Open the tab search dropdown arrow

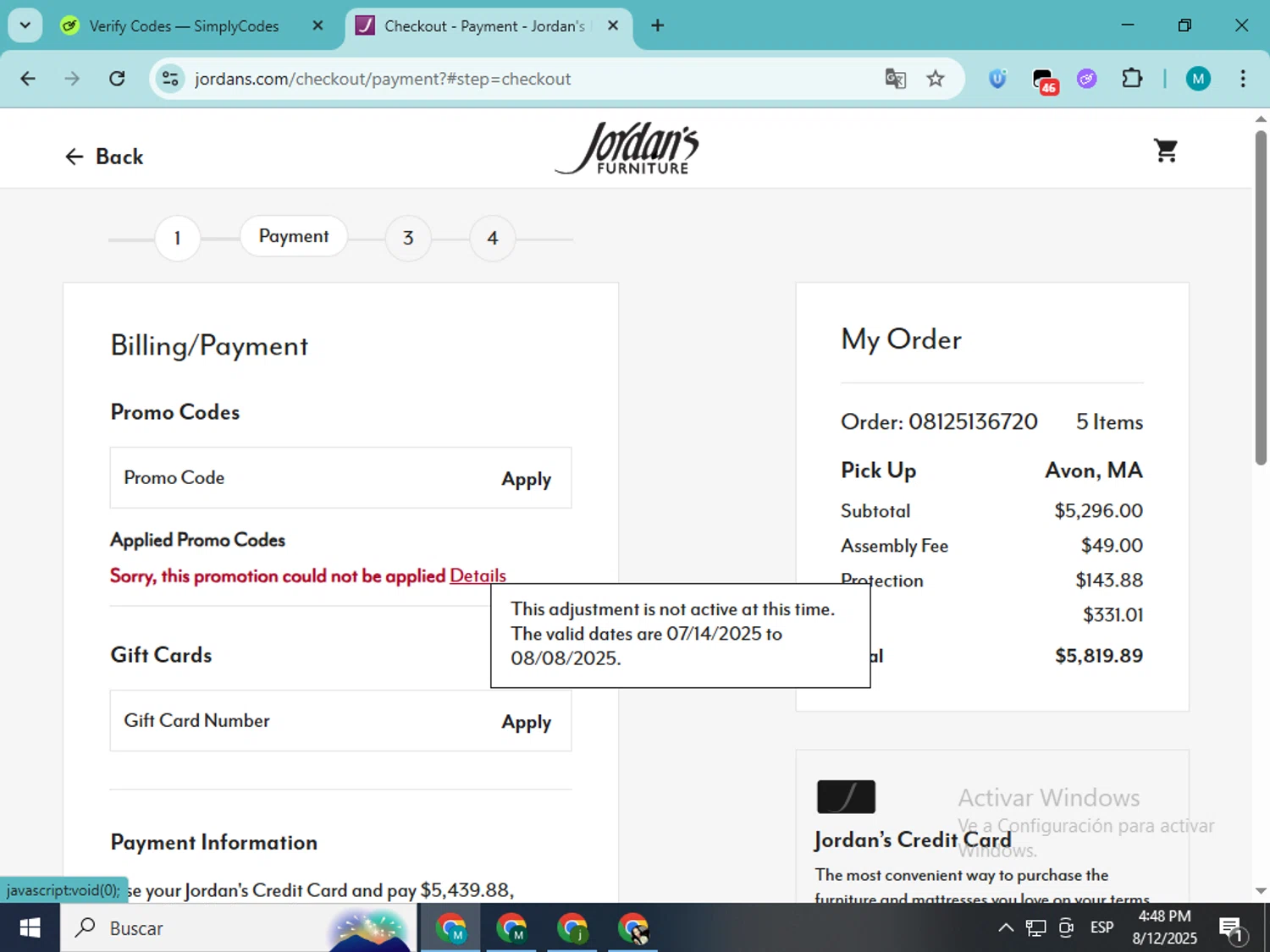(x=25, y=25)
